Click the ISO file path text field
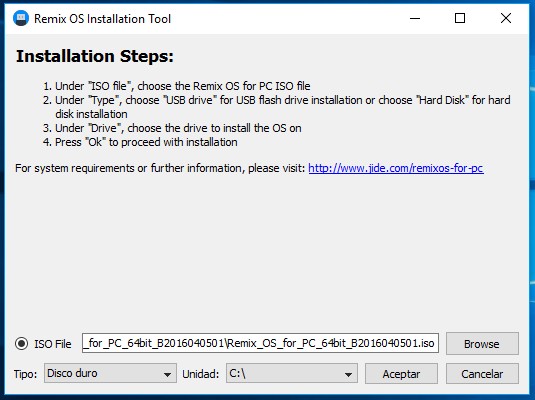Viewport: 535px width, 400px height. tap(260, 343)
